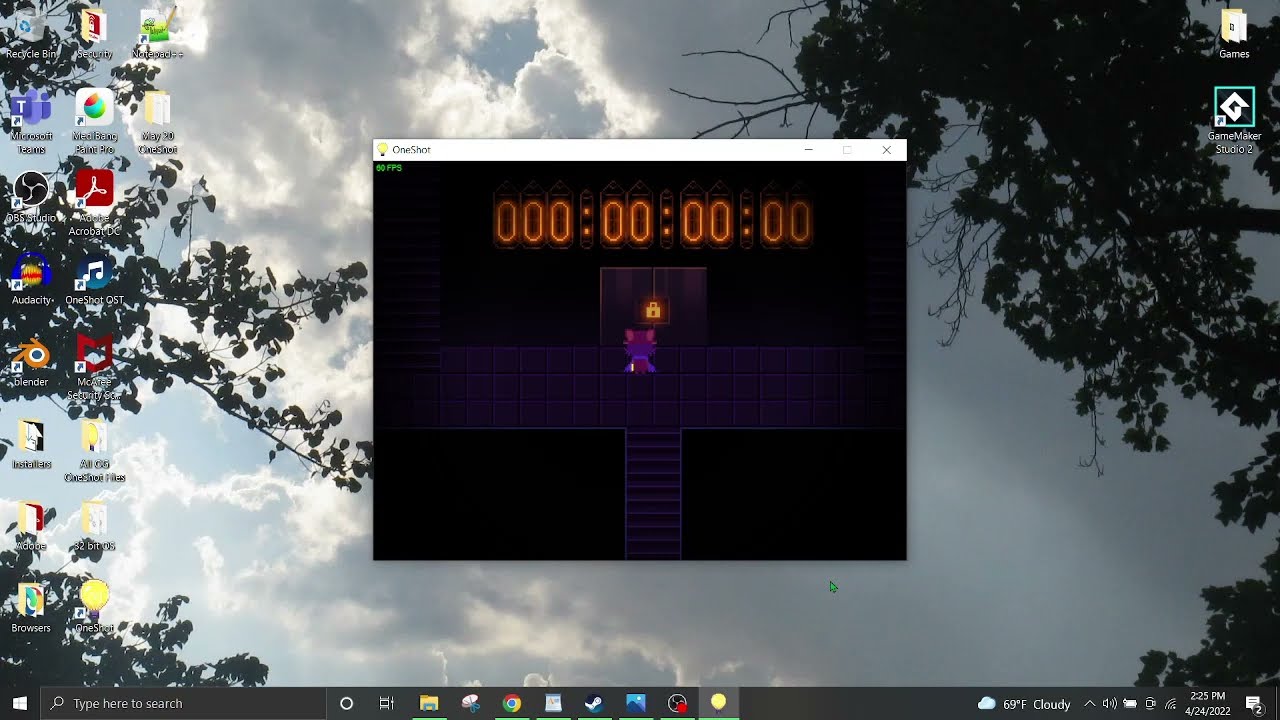Open Cortana from the taskbar
Image resolution: width=1280 pixels, height=720 pixels.
[346, 703]
